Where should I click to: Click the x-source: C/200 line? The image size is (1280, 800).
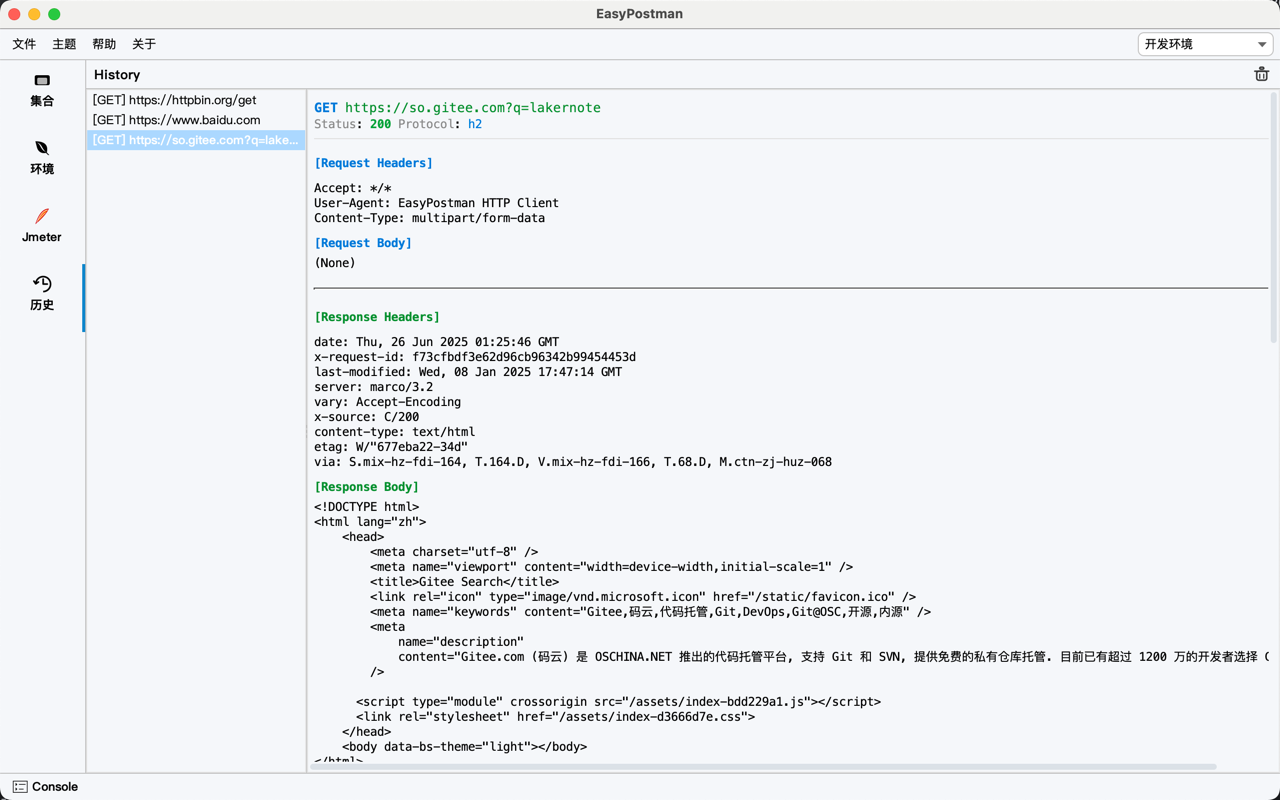coord(366,417)
